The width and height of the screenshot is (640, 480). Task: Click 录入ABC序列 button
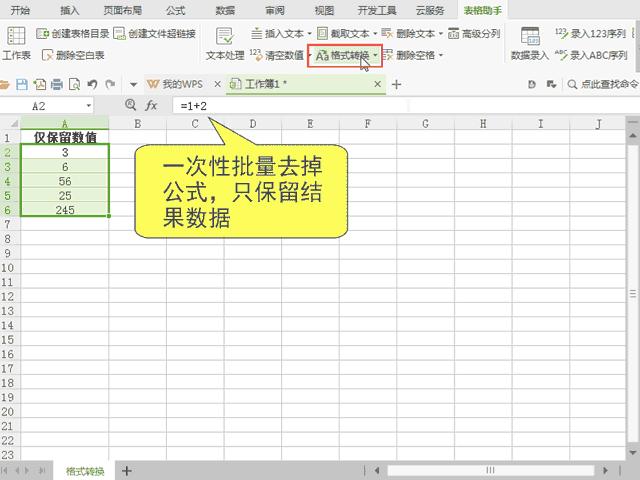(591, 55)
